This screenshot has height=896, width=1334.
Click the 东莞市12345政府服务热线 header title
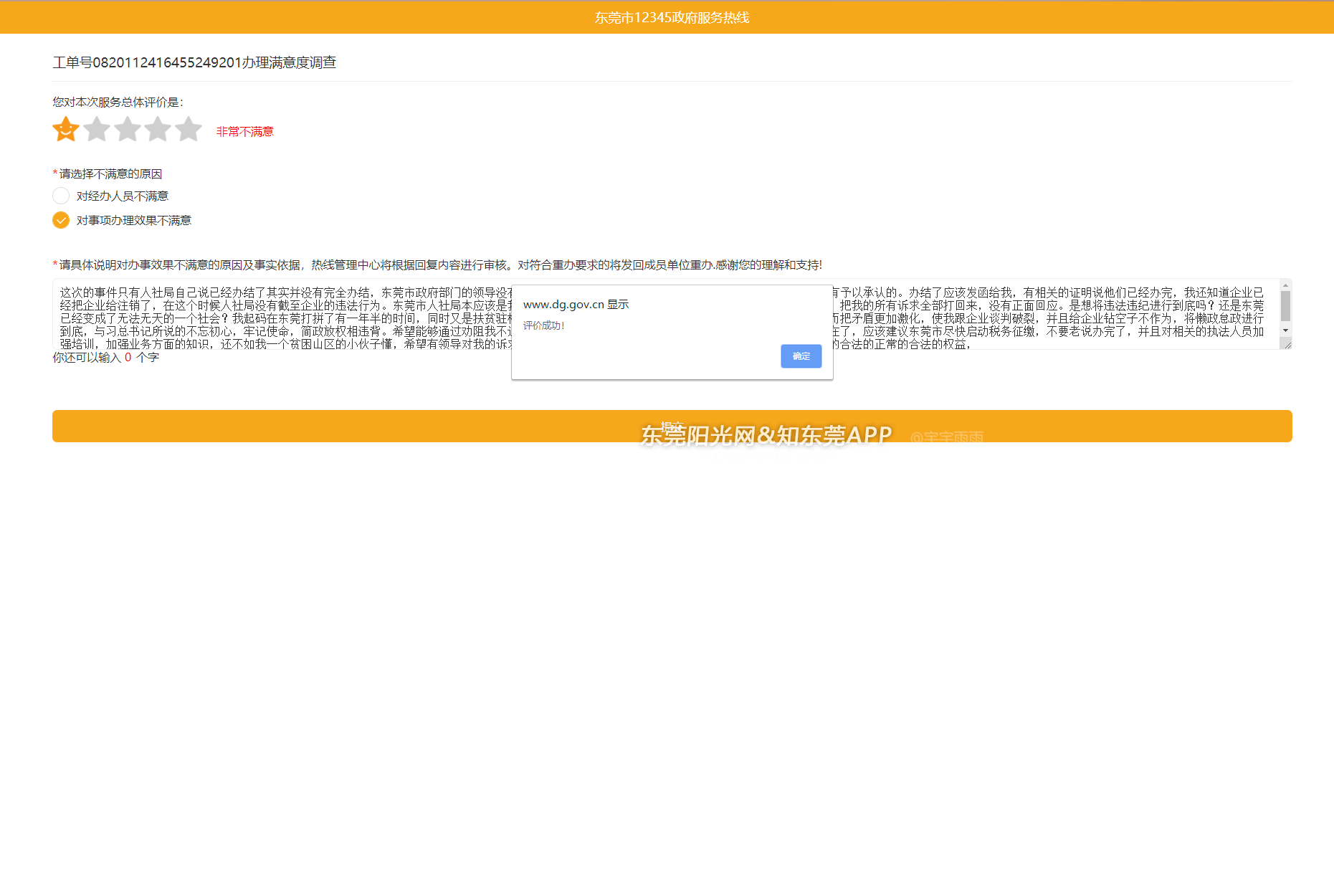672,17
